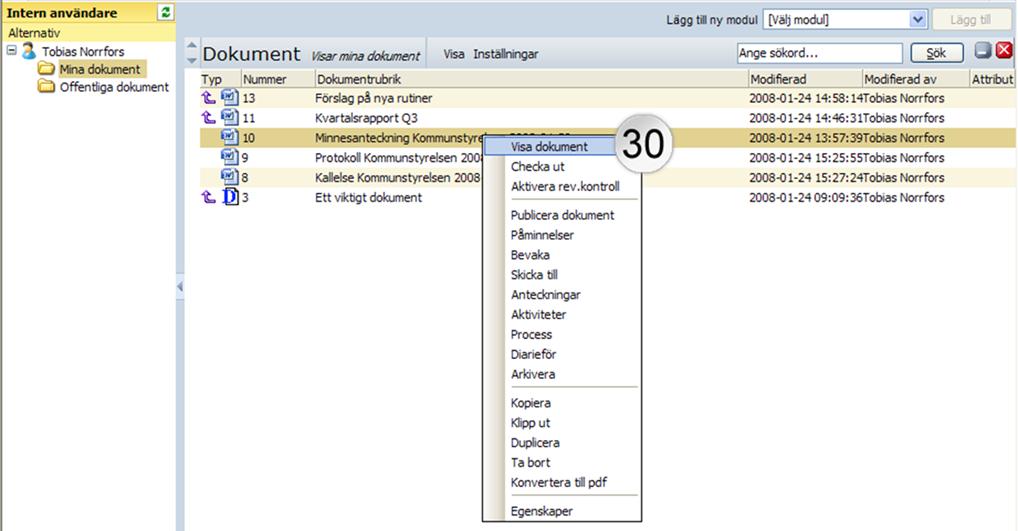Open Anteckningar from the context menu

(x=545, y=295)
